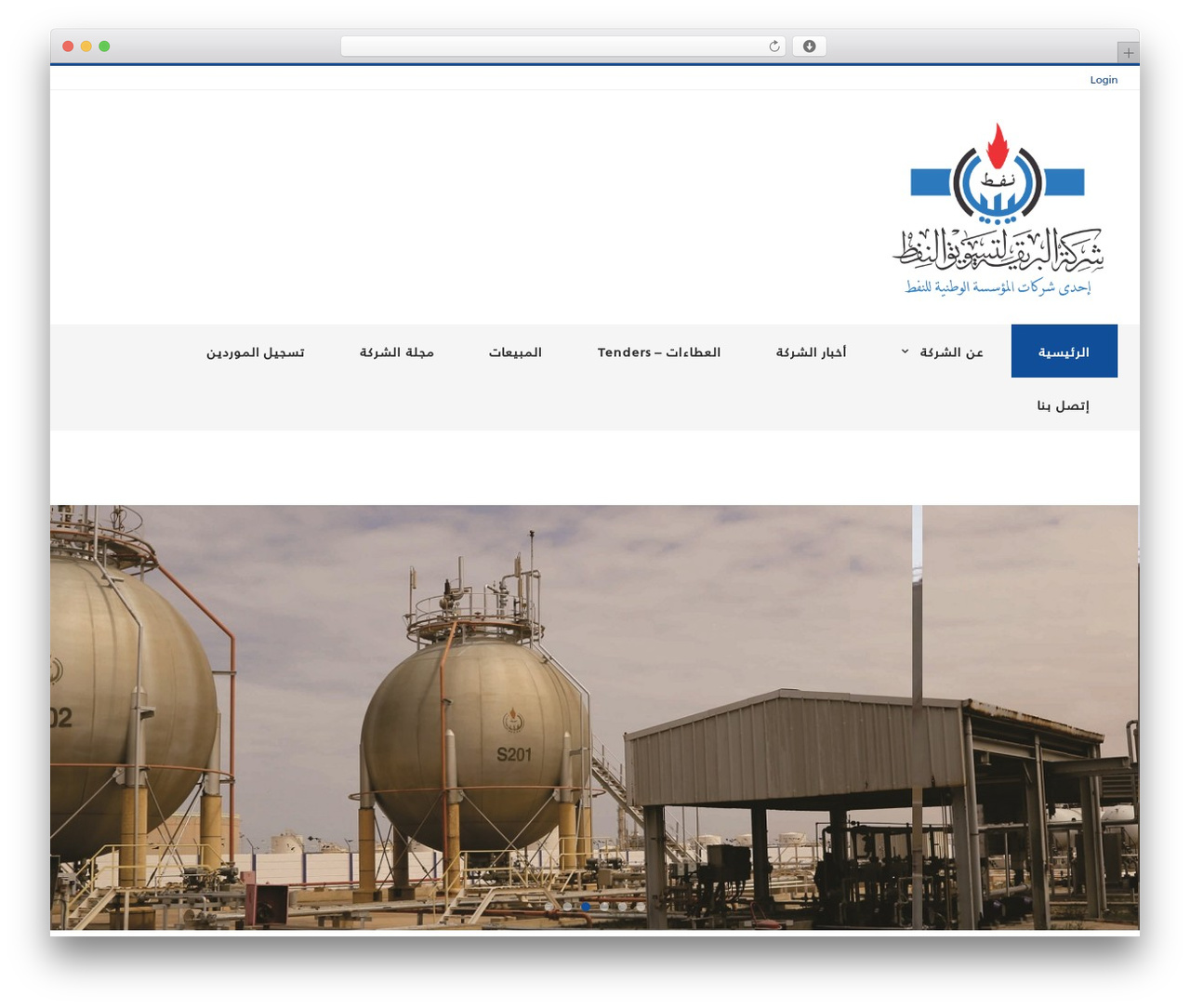Select the fourth slider dot
This screenshot has height=1008, width=1190.
point(604,907)
